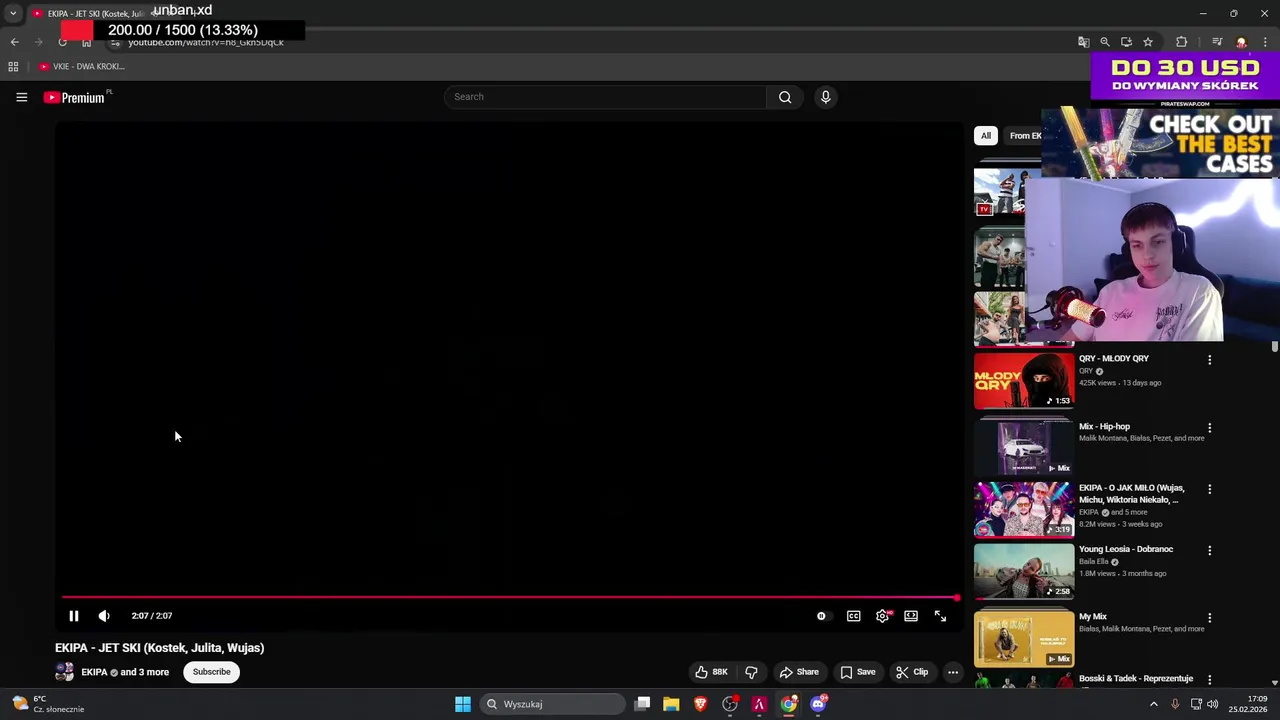1280x720 pixels.
Task: Save video to a playlist
Action: pos(858,672)
